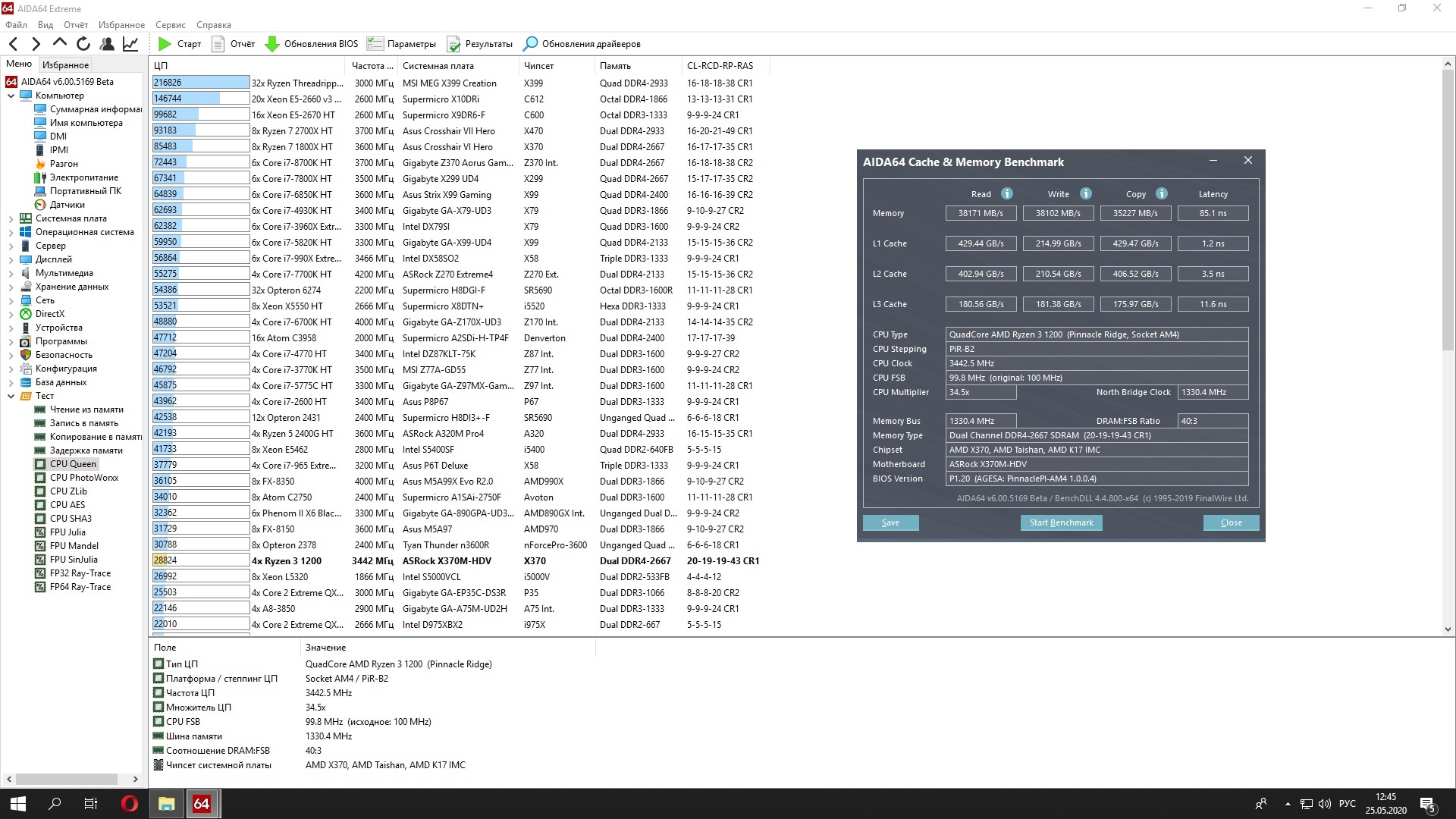Open Обновления драйверов toolbar item
Viewport: 1456px width, 819px height.
(x=582, y=44)
